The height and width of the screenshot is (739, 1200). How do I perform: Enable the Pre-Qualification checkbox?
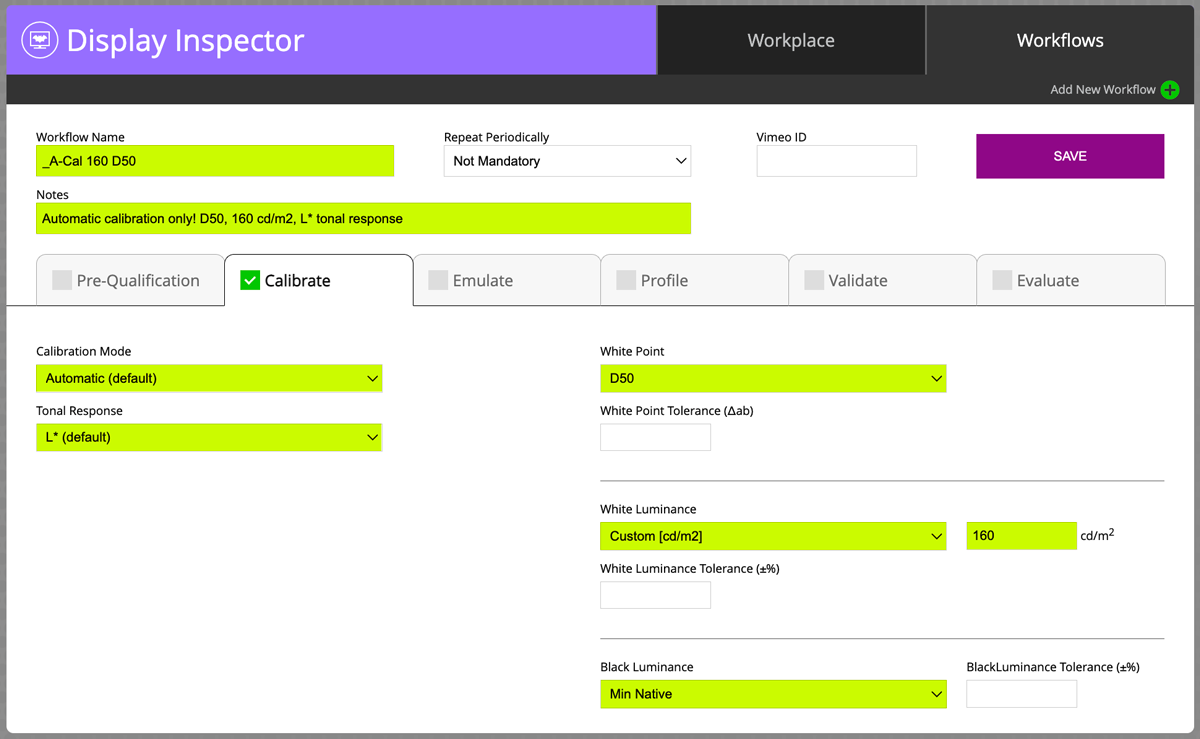click(x=62, y=281)
